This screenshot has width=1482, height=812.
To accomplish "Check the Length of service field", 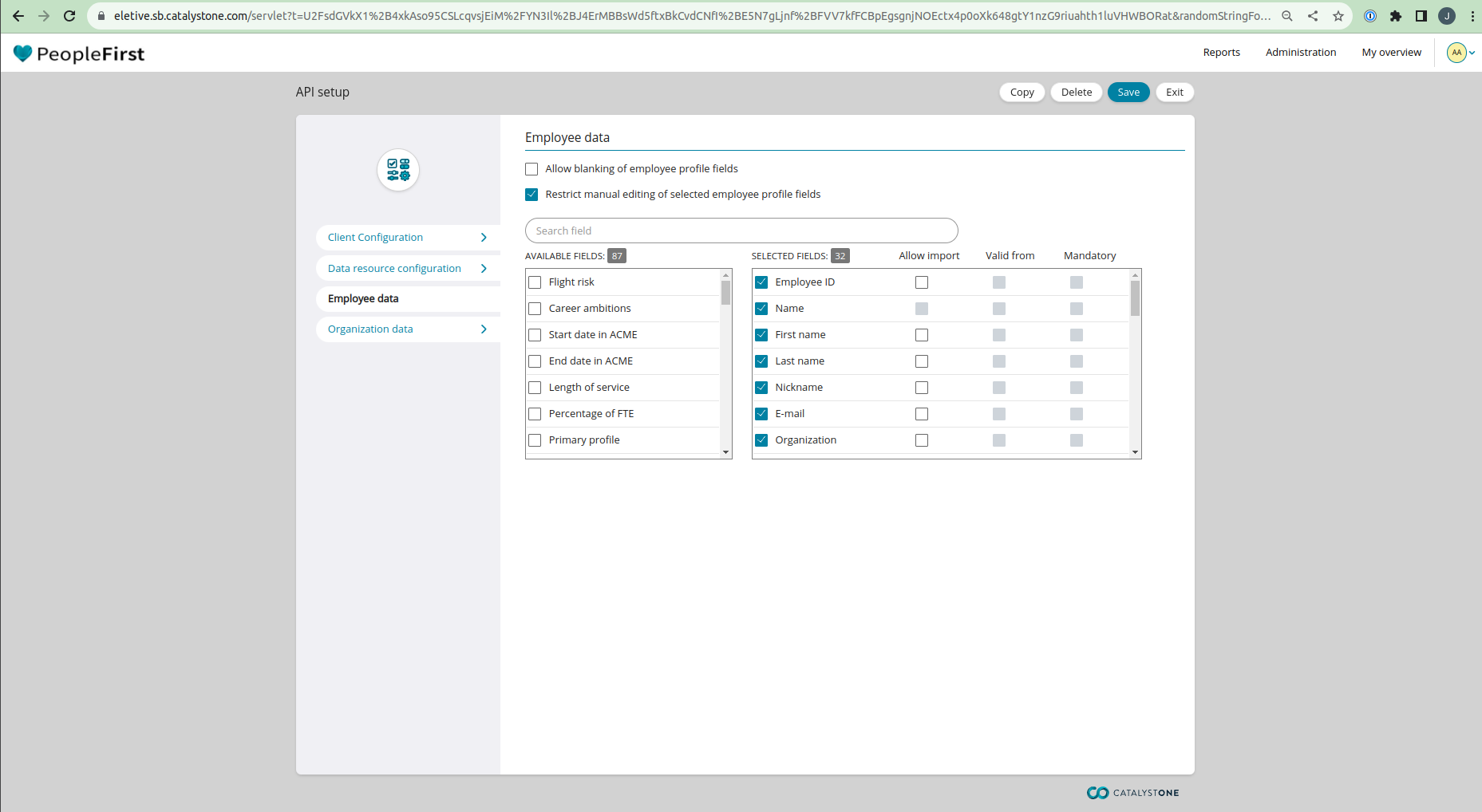I will [535, 388].
